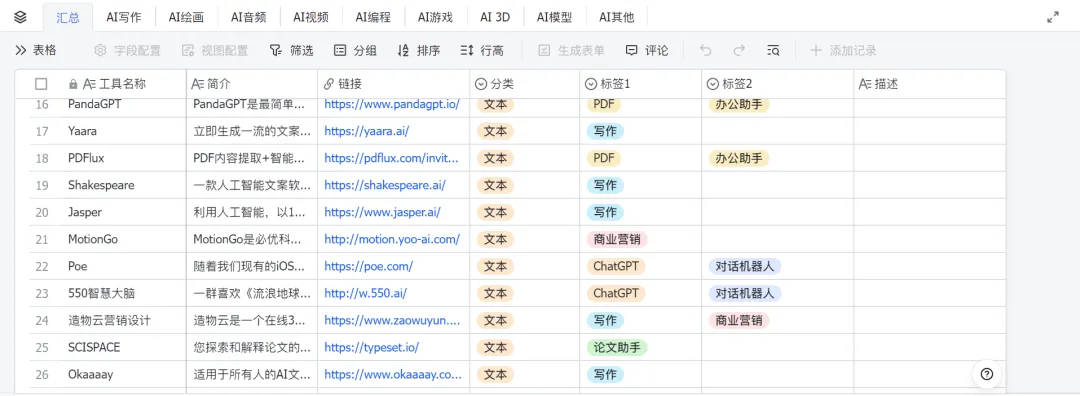Click the 评论 comments button
Viewport: 1080px width, 396px height.
coord(647,50)
